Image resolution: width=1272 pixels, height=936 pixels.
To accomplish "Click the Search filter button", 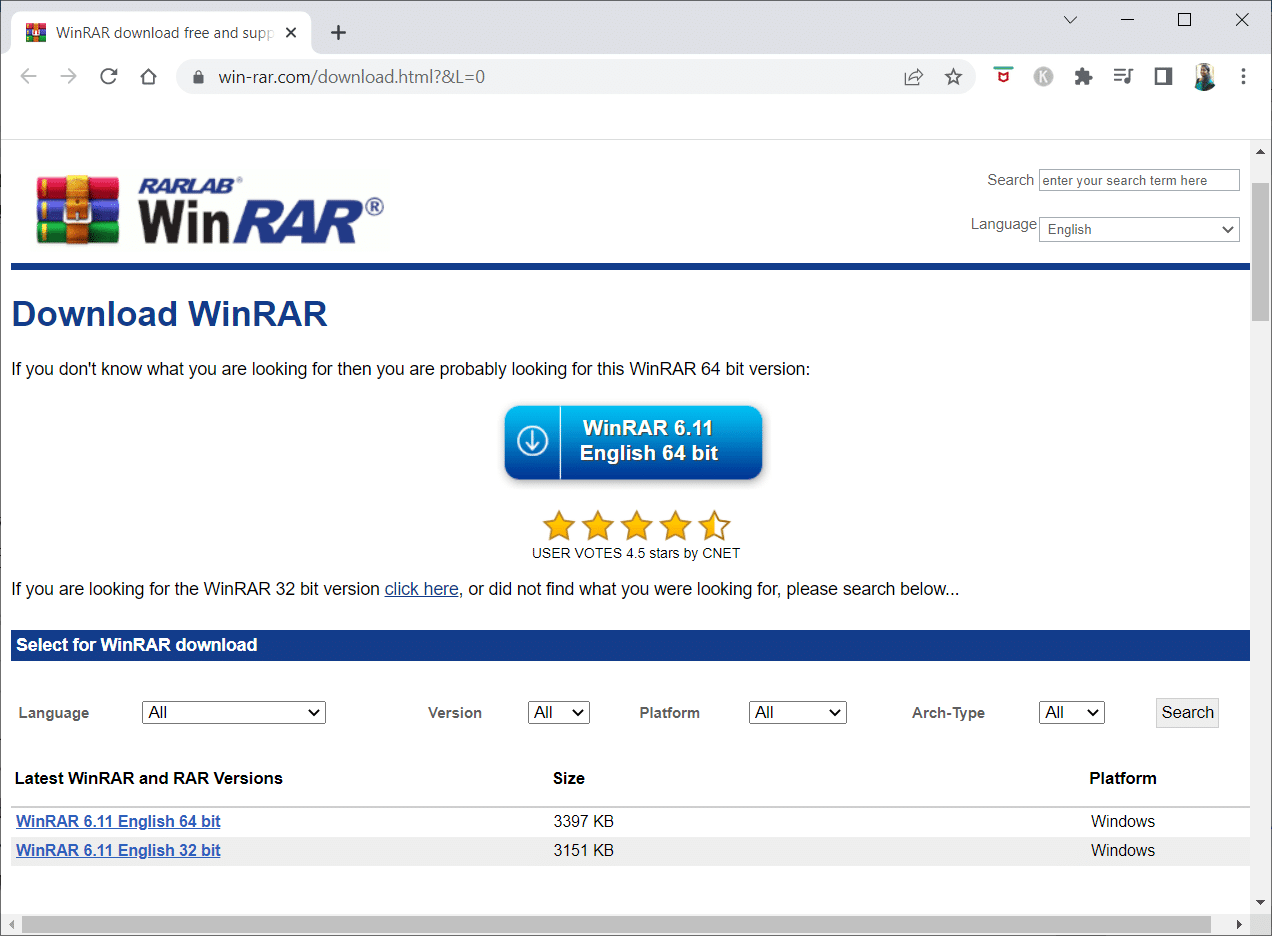I will pyautogui.click(x=1187, y=712).
